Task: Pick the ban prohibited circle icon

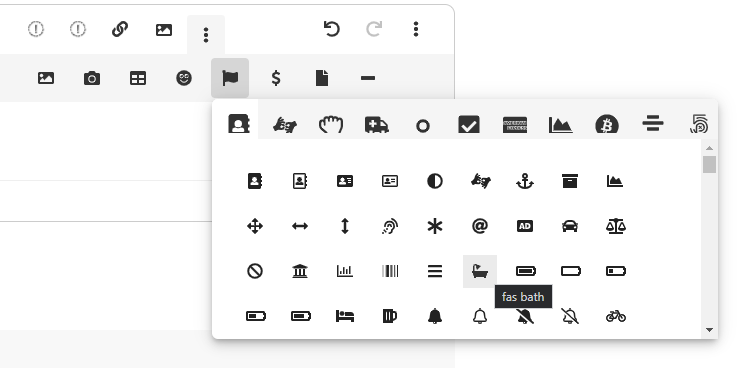Action: click(x=255, y=271)
